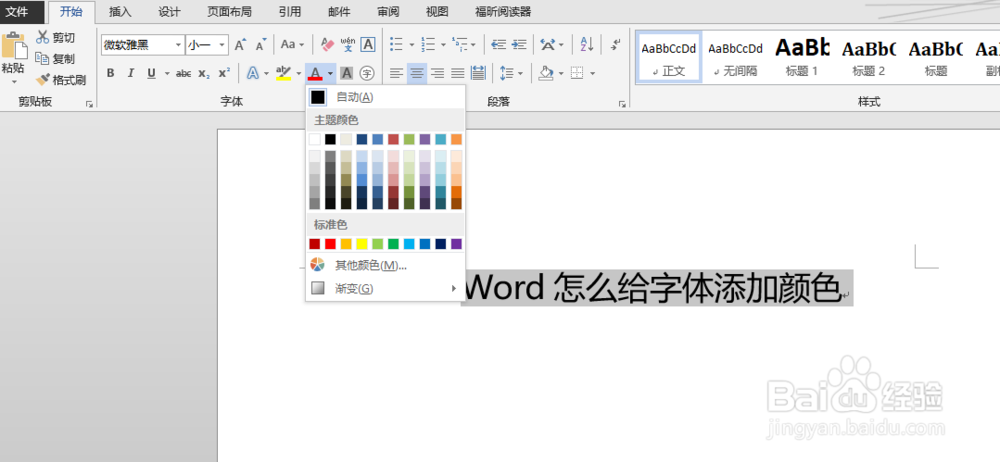The height and width of the screenshot is (462, 1000).
Task: Click the Paste clipboard icon
Action: tap(14, 46)
